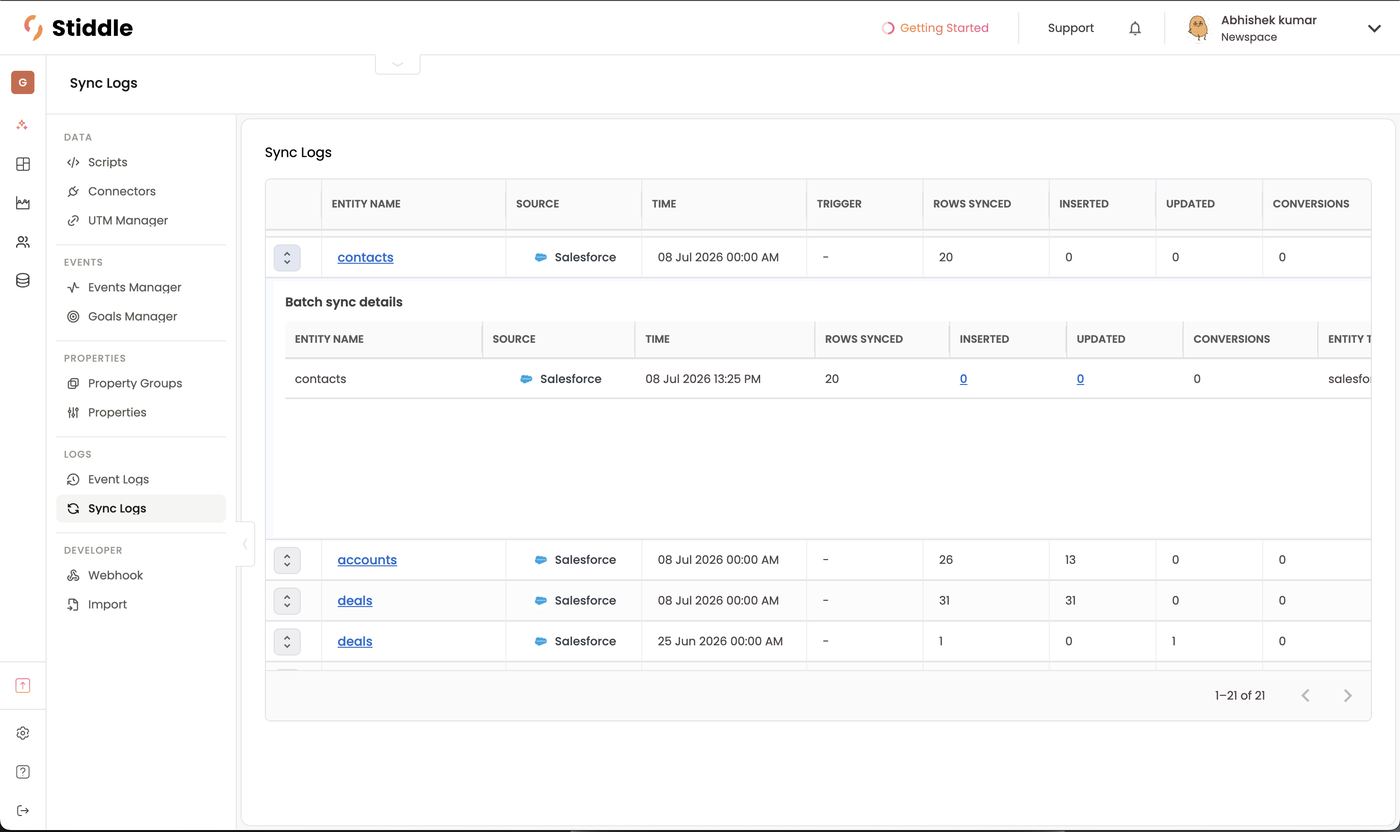Click the Scripts code icon
1400x832 pixels.
tap(73, 162)
